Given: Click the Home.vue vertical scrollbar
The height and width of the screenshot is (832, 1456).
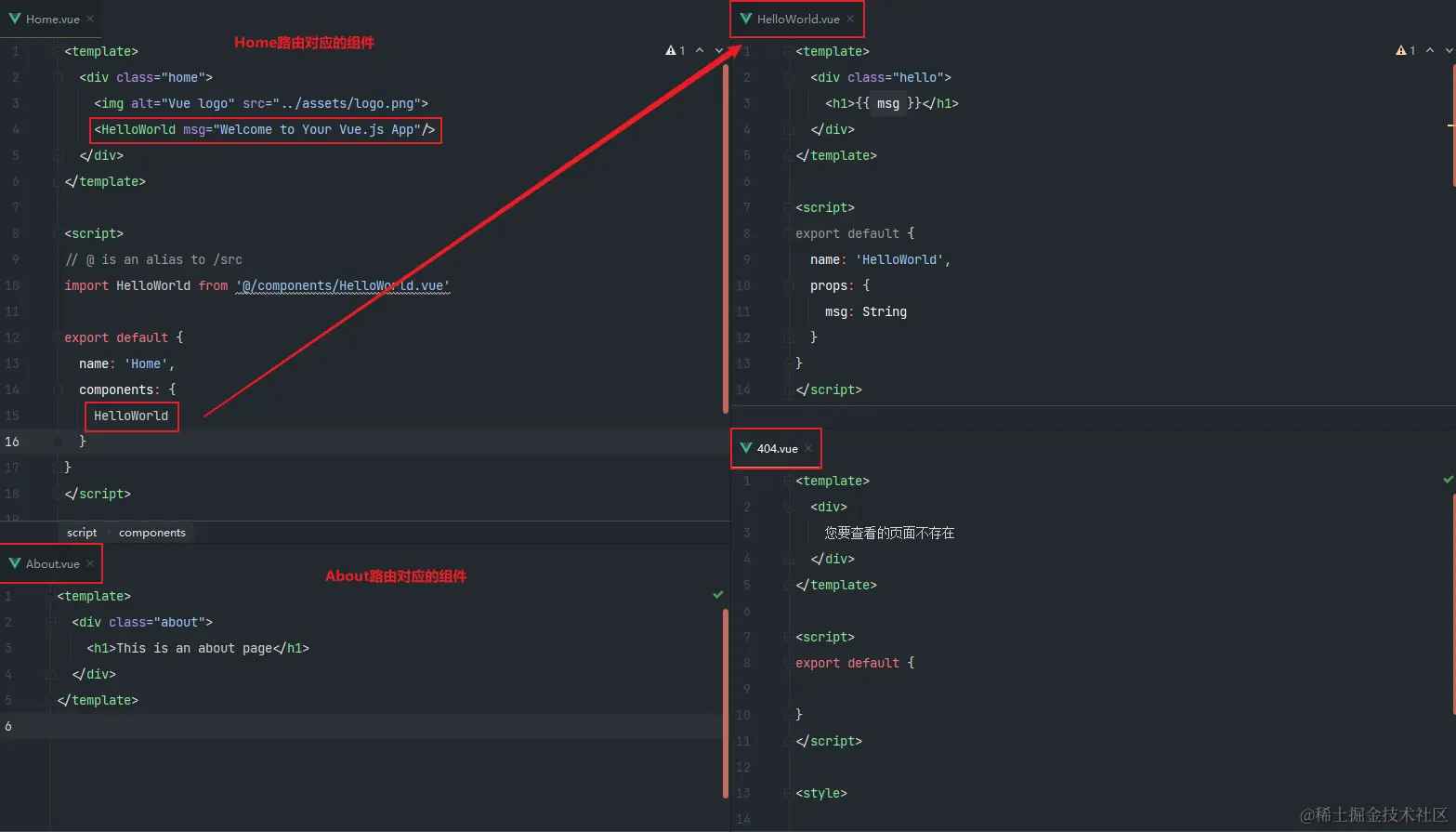Looking at the screenshot, I should [725, 237].
